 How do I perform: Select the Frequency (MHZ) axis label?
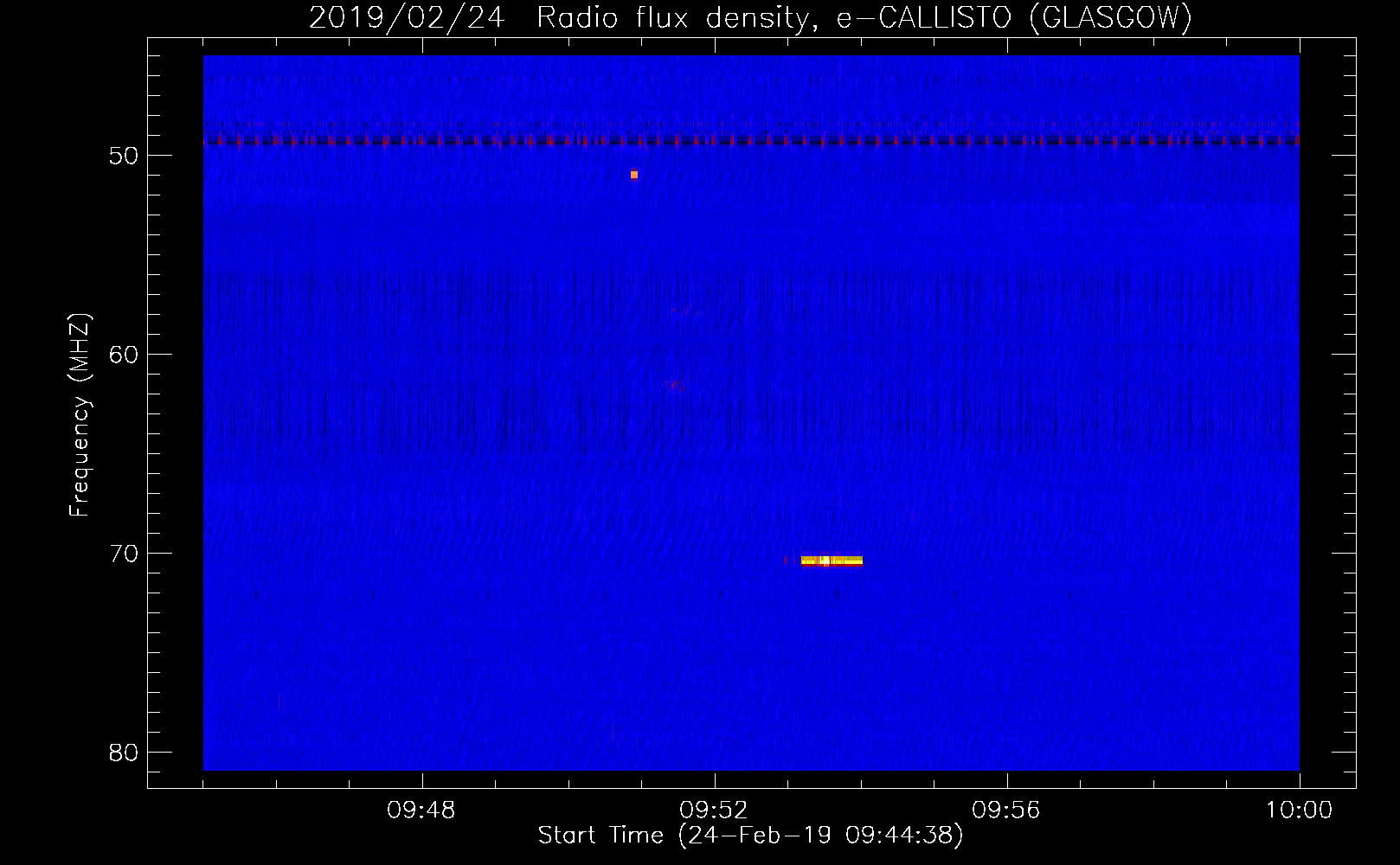coord(80,415)
